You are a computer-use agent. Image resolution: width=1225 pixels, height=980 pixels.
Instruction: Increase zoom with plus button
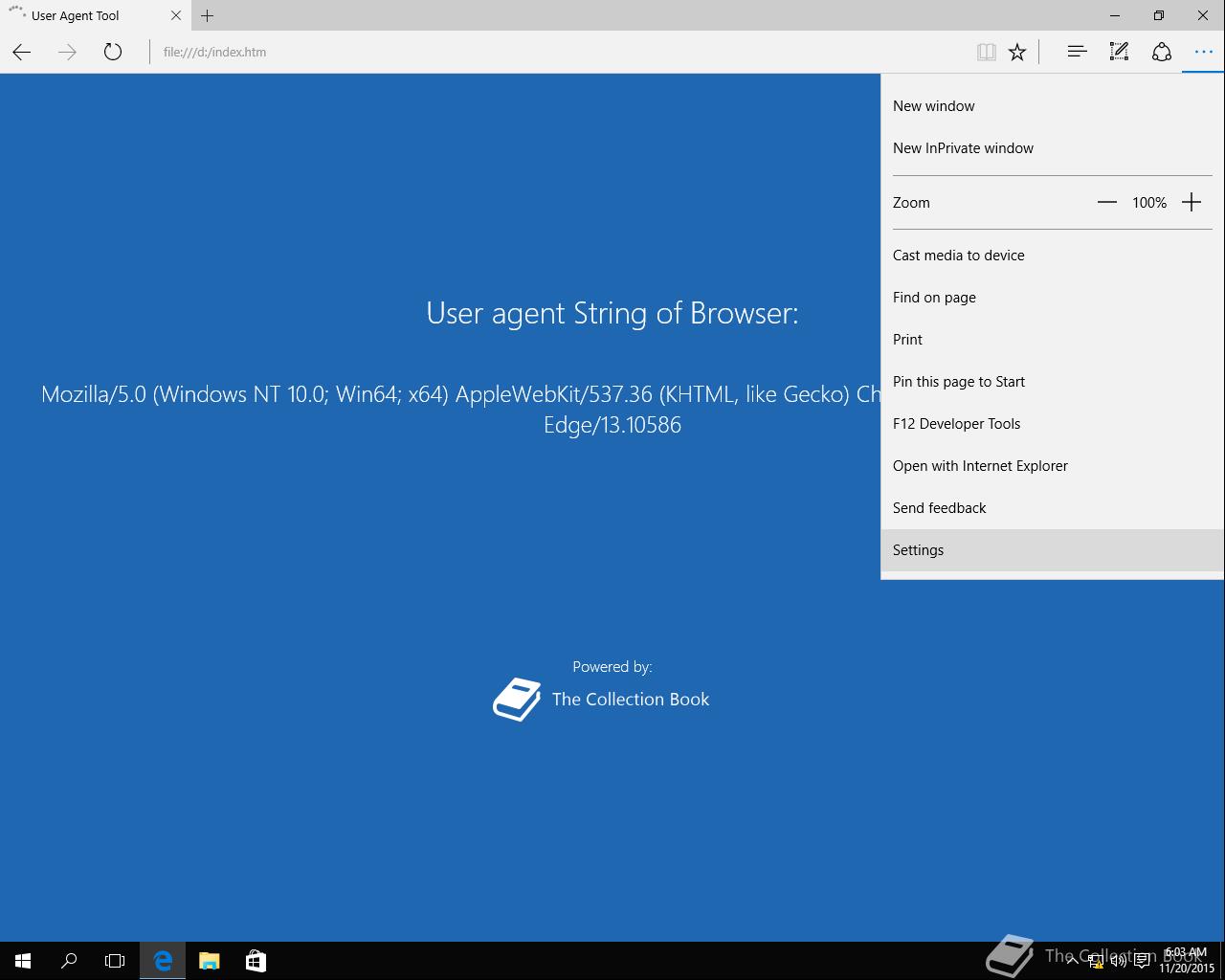tap(1192, 202)
